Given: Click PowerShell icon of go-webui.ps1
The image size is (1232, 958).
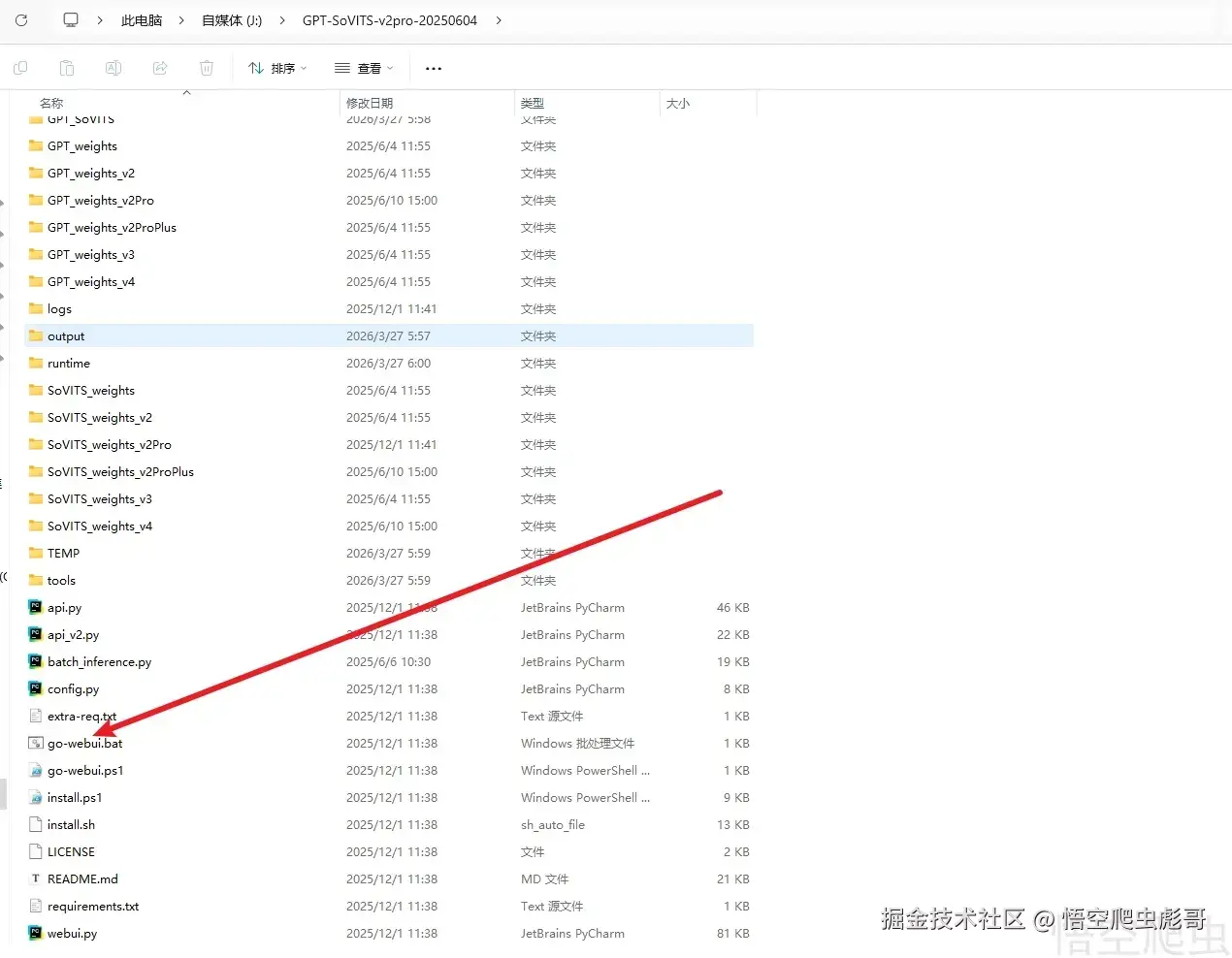Looking at the screenshot, I should 36,770.
